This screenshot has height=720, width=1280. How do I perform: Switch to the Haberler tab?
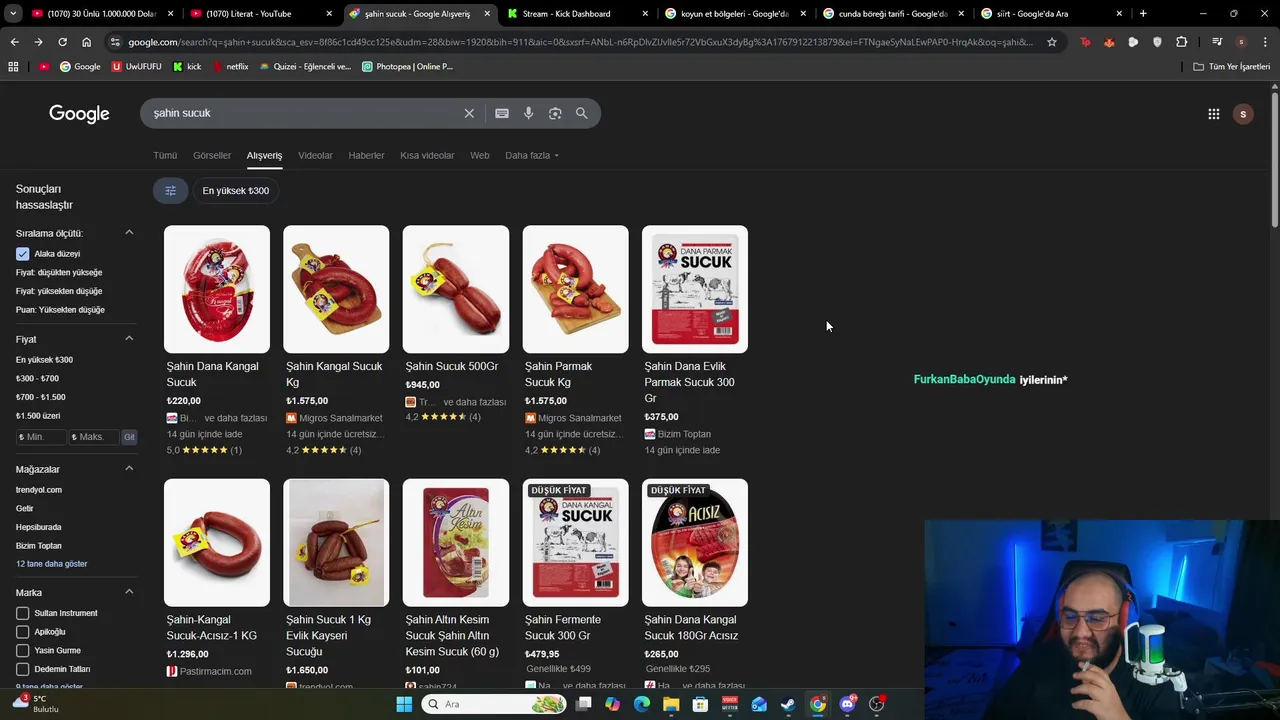(366, 156)
